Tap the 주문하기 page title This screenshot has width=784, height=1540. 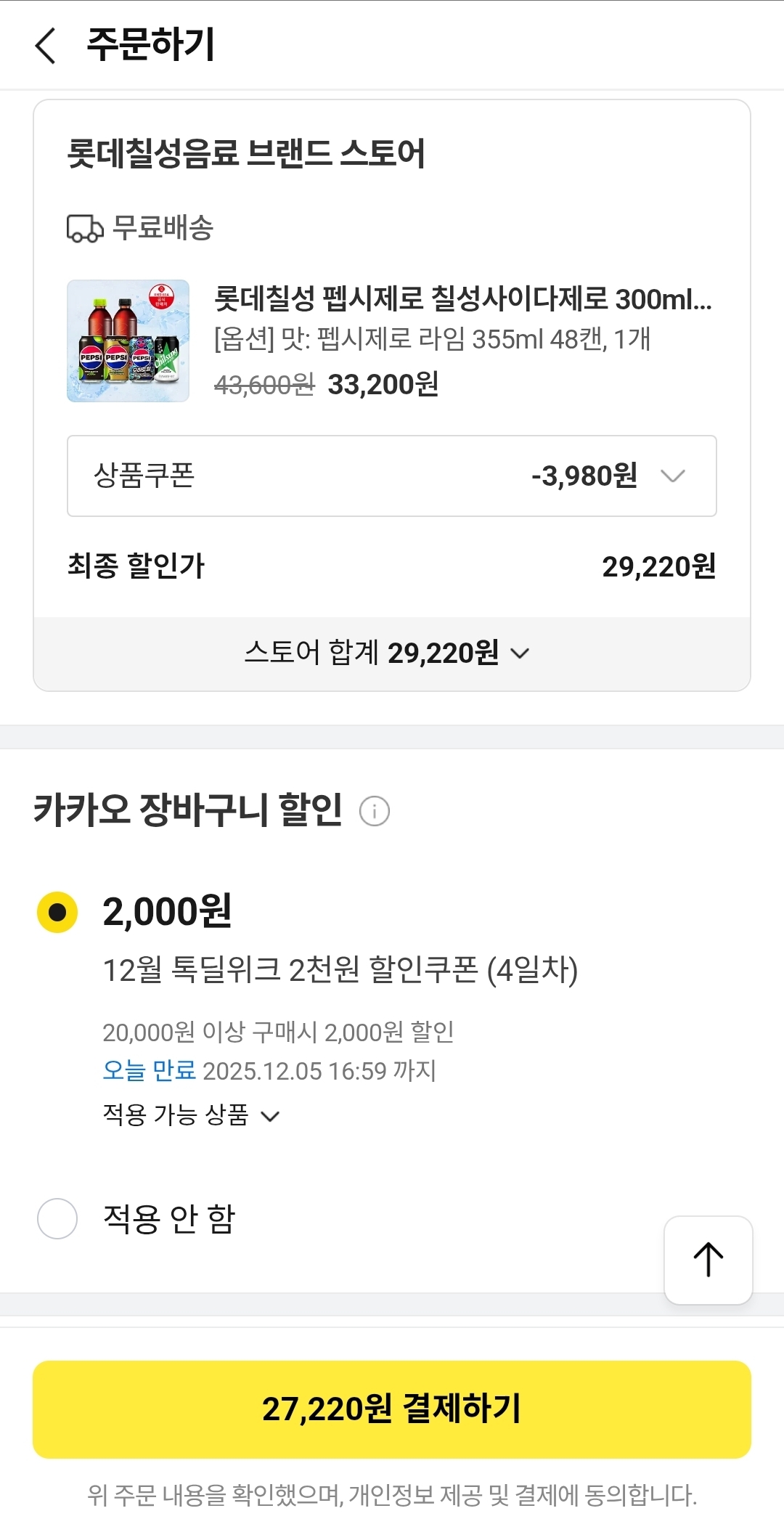[x=151, y=45]
